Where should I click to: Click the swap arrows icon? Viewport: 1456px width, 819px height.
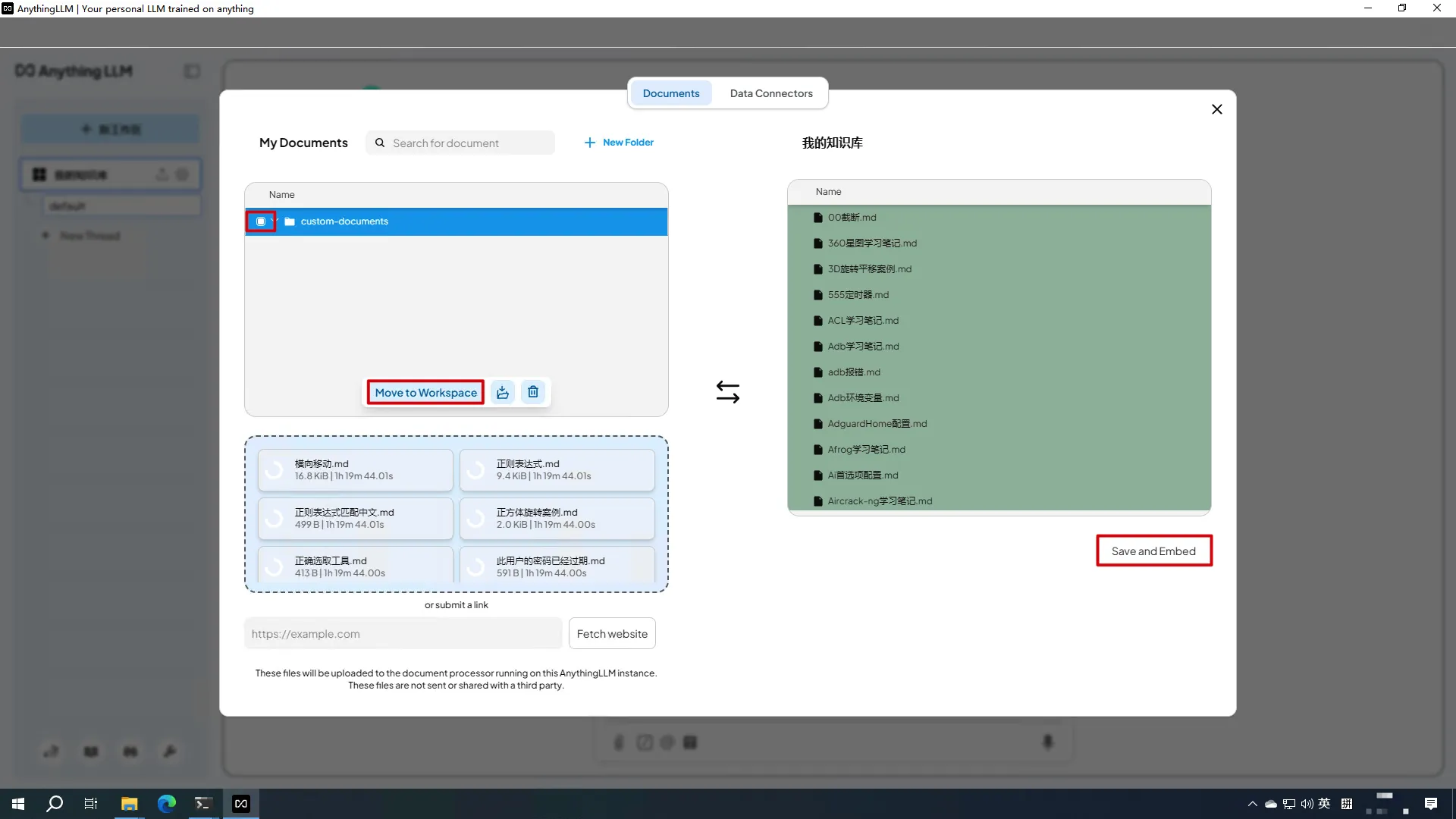click(x=727, y=391)
